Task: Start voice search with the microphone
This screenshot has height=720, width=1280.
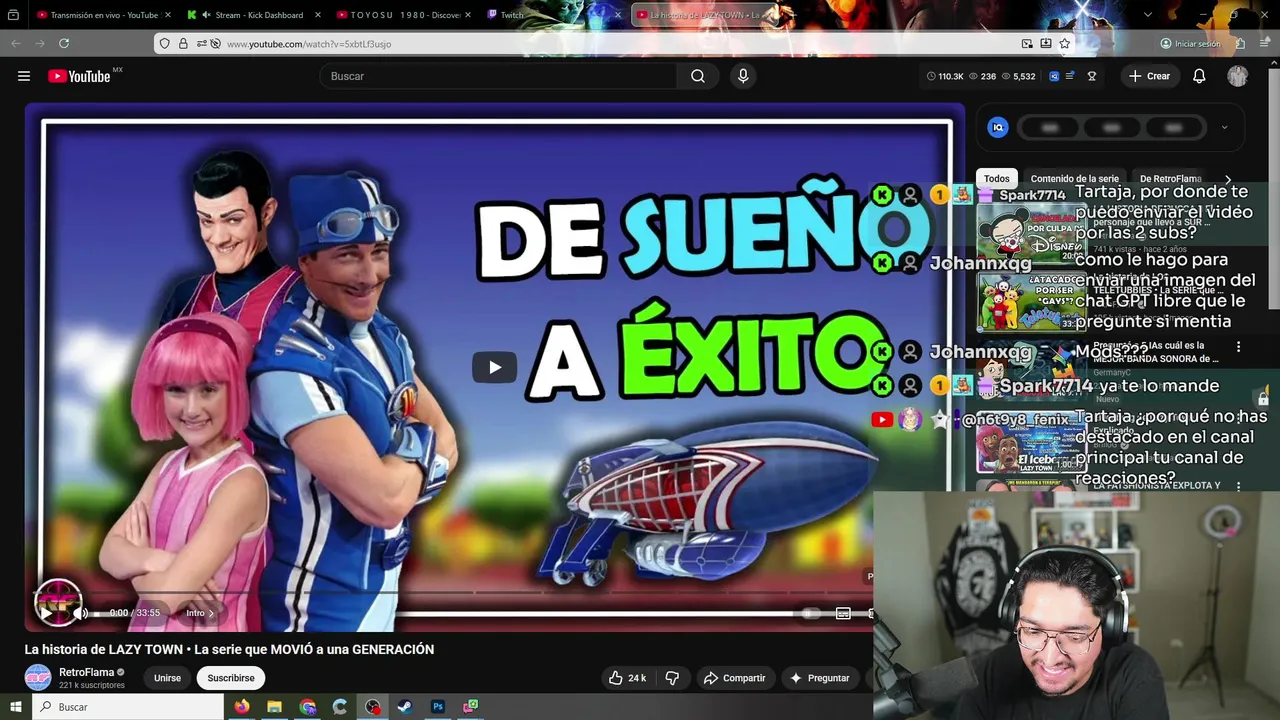Action: click(743, 76)
